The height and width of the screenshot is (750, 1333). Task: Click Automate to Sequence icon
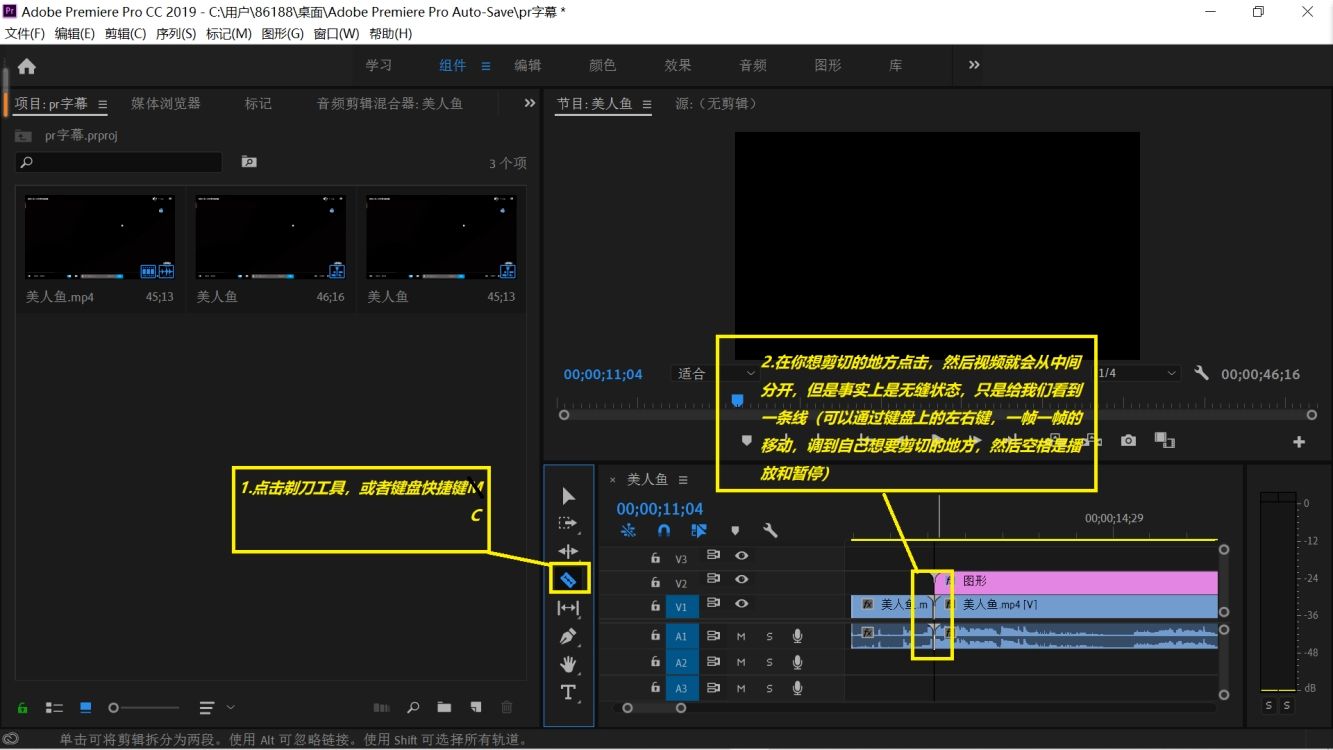coord(381,708)
